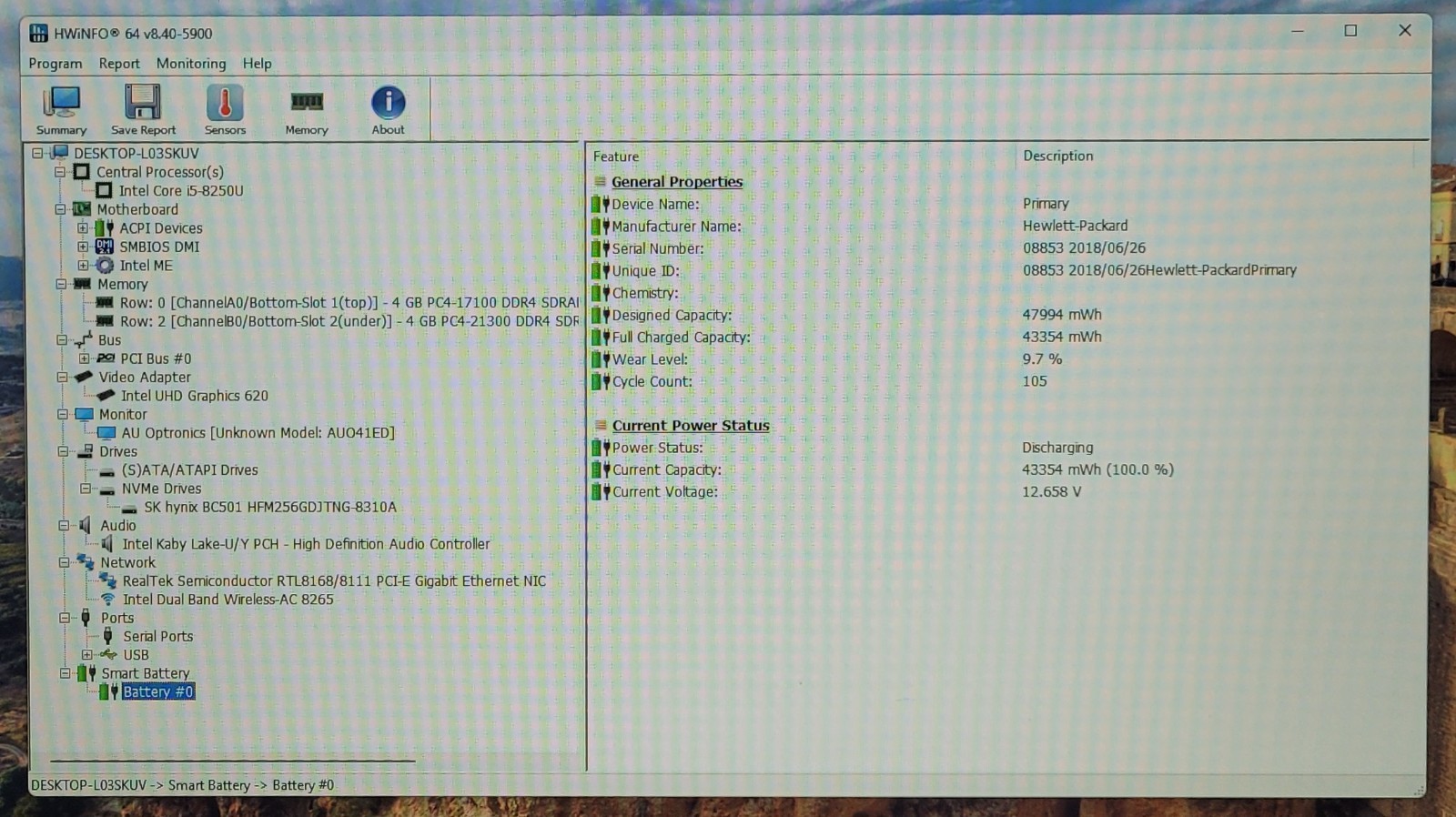Click the Serial Ports plug icon
Screen dimensions: 1456x817
[x=108, y=636]
